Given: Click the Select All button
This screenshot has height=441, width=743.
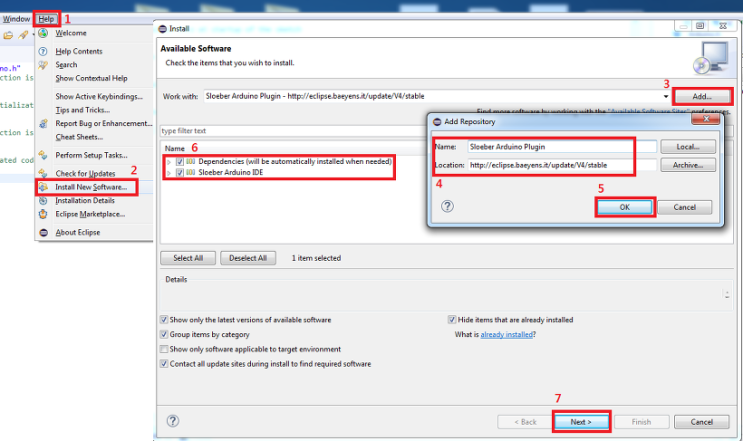Looking at the screenshot, I should point(188,258).
